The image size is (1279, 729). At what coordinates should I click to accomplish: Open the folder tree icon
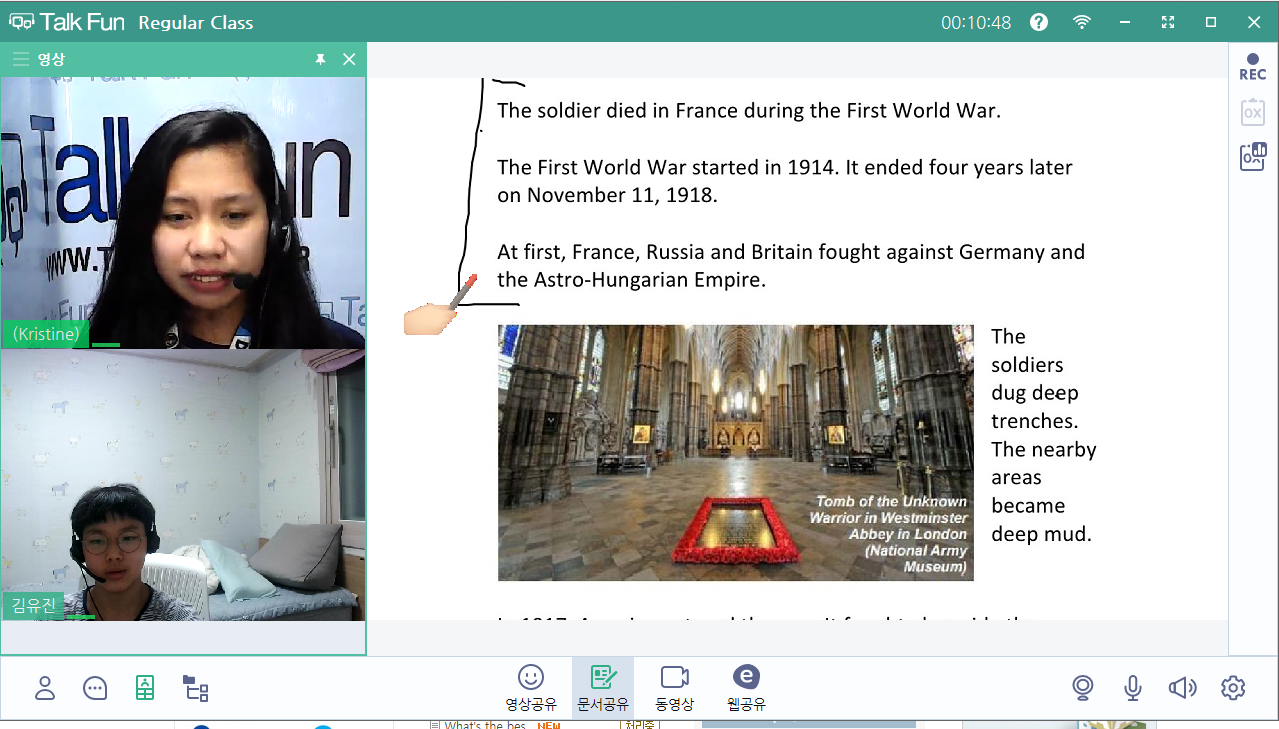click(x=196, y=688)
